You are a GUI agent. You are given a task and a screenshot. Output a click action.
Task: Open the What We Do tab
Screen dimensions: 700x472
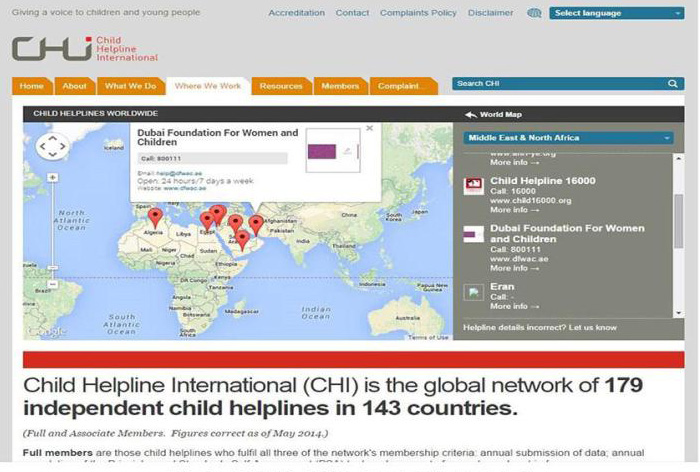pos(130,86)
